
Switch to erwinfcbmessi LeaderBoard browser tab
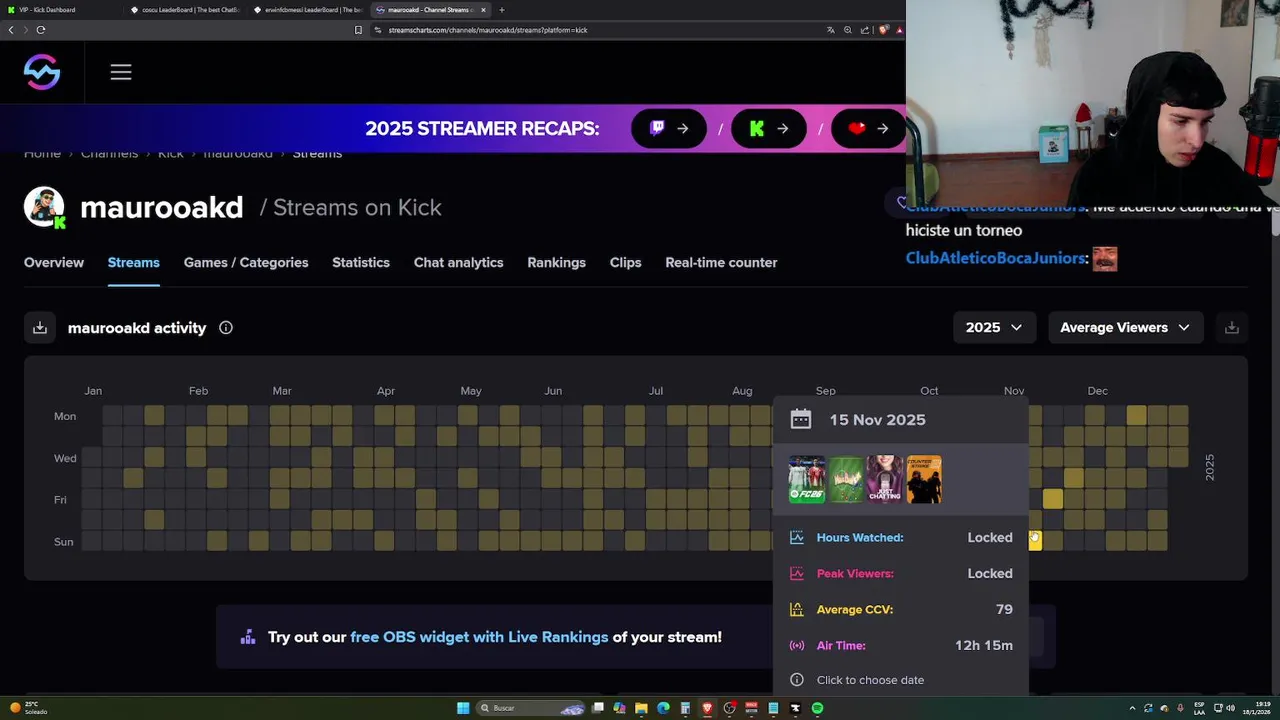[x=308, y=10]
